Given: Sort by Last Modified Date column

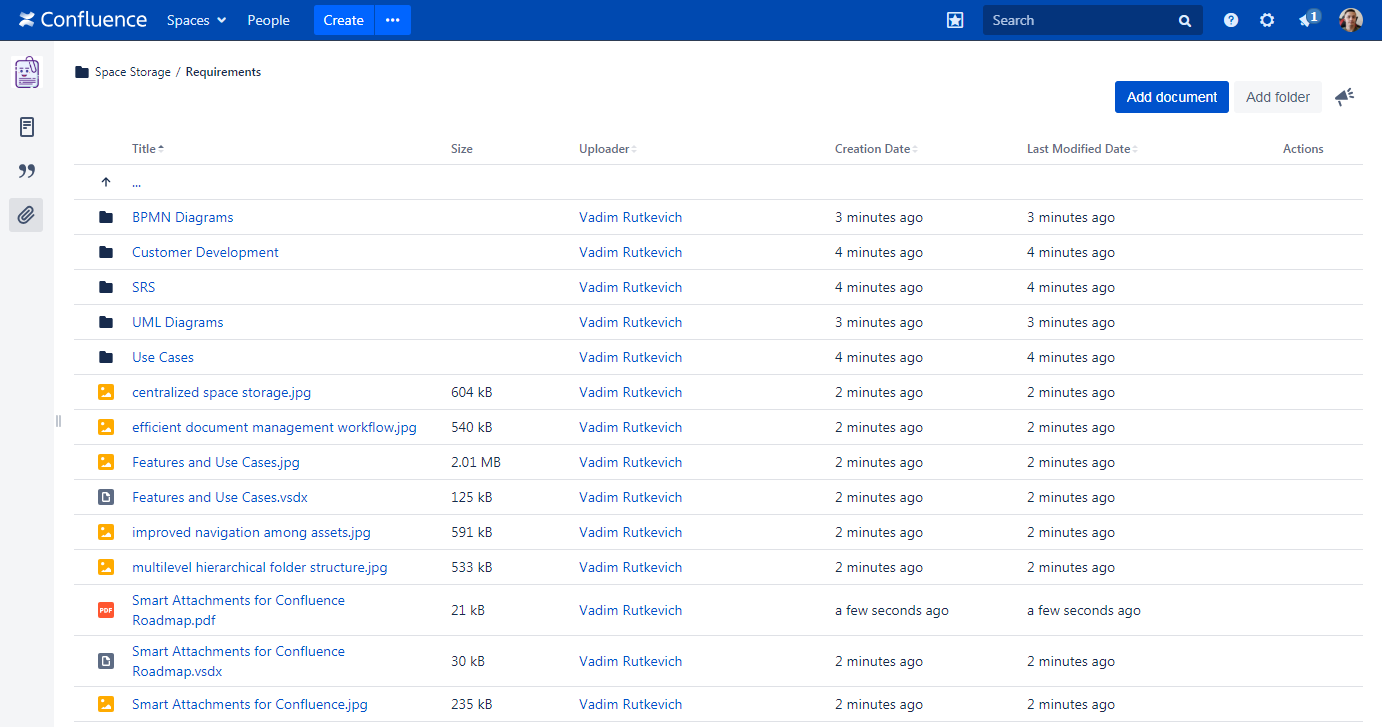Looking at the screenshot, I should 1080,149.
